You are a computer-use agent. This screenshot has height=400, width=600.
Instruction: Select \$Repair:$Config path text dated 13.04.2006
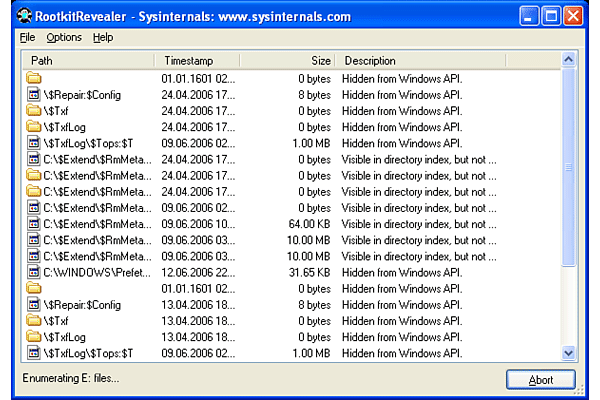(x=82, y=305)
